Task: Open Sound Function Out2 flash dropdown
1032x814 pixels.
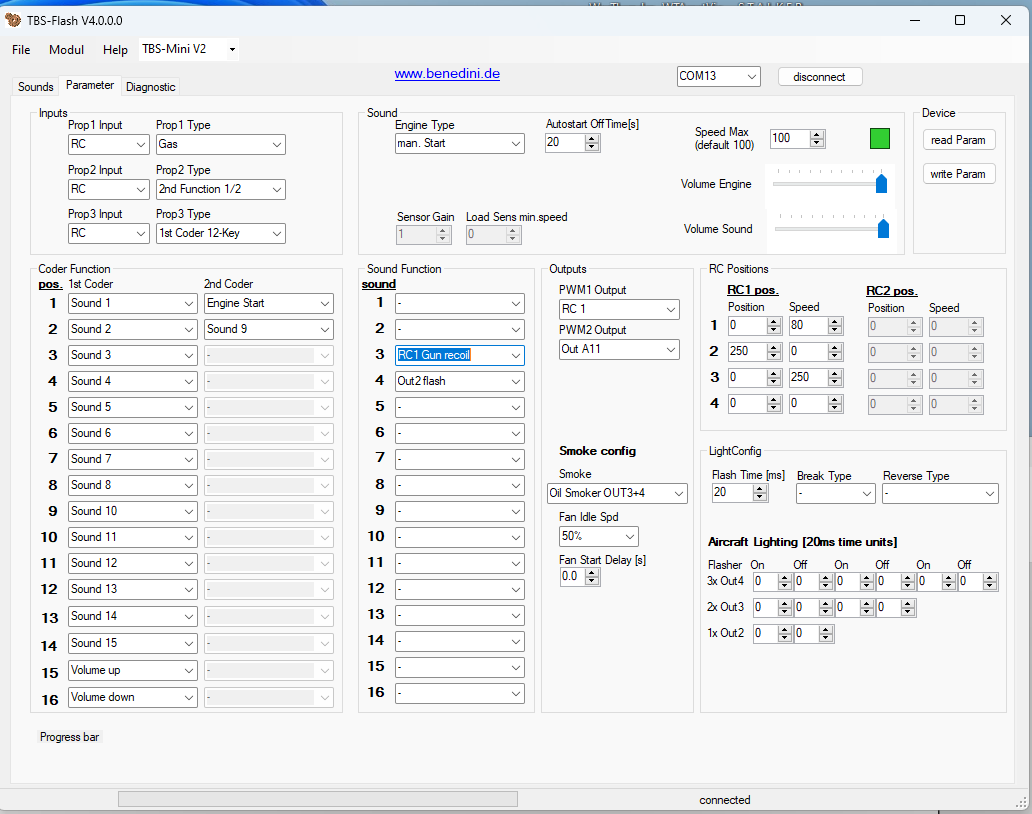Action: click(459, 382)
